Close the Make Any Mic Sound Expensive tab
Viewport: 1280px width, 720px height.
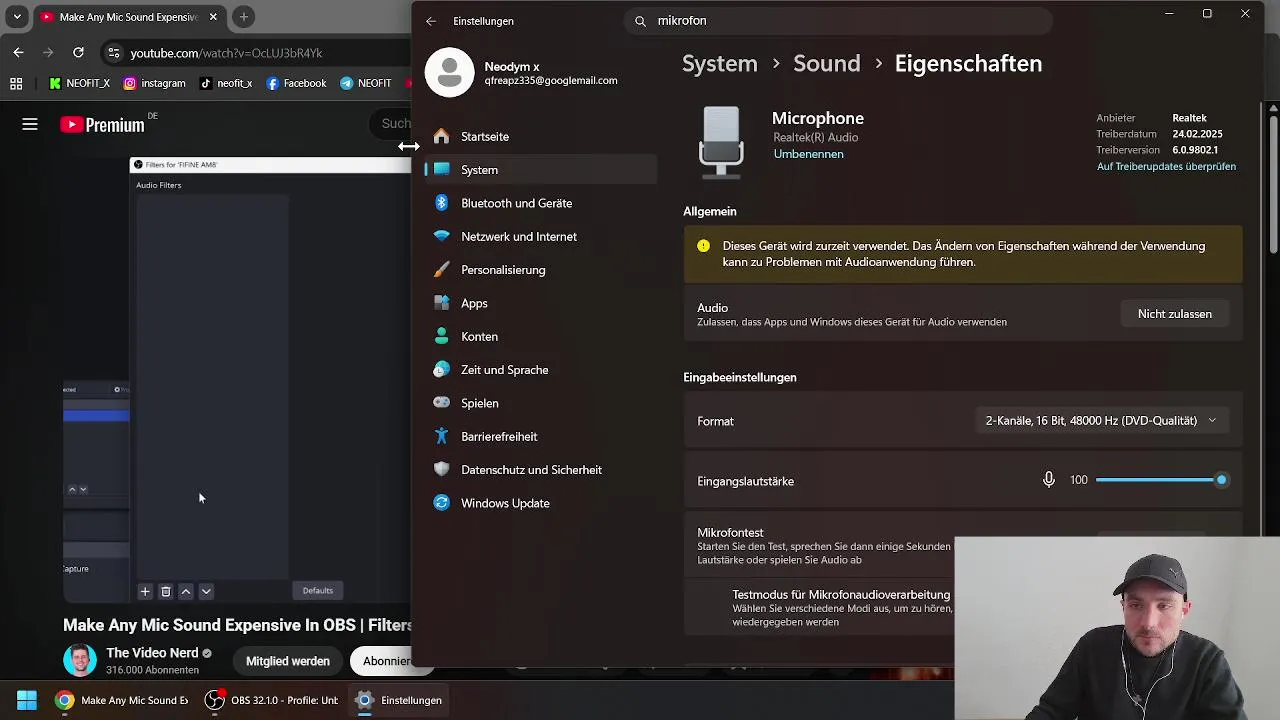pyautogui.click(x=213, y=17)
